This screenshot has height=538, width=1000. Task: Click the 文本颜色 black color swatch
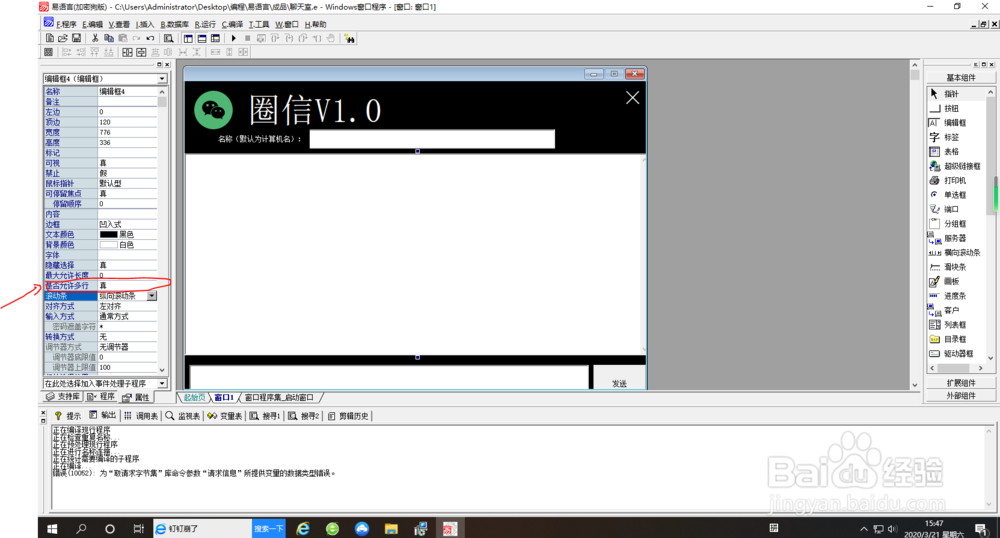point(108,235)
